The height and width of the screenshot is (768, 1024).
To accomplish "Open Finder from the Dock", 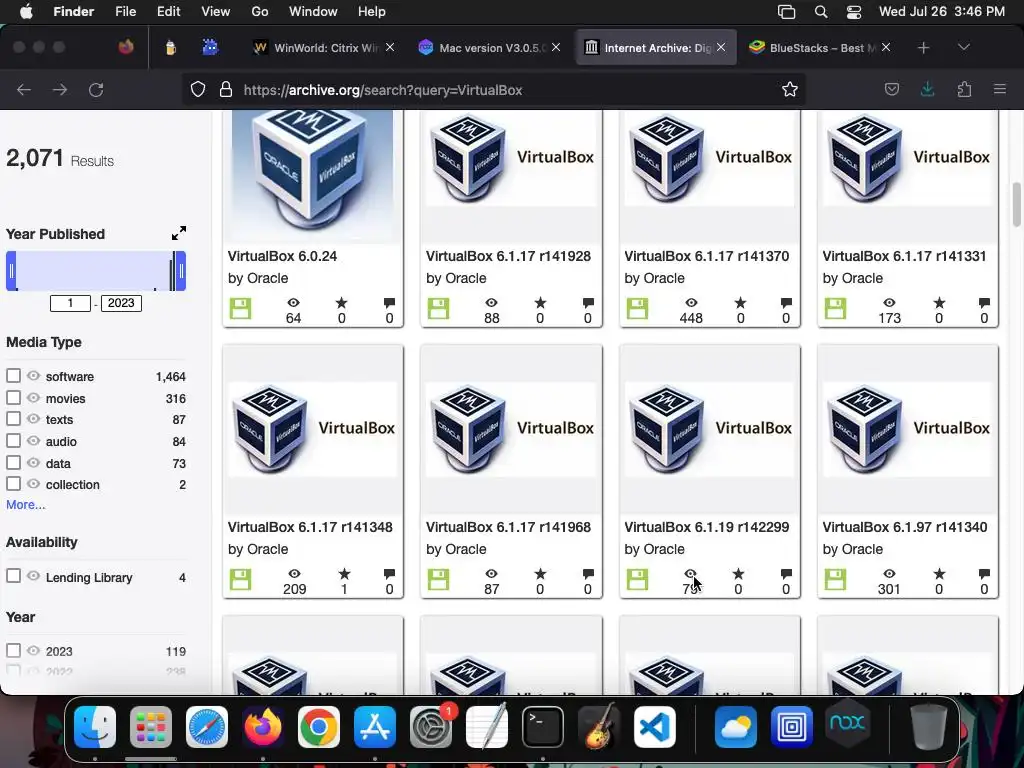I will 95,726.
